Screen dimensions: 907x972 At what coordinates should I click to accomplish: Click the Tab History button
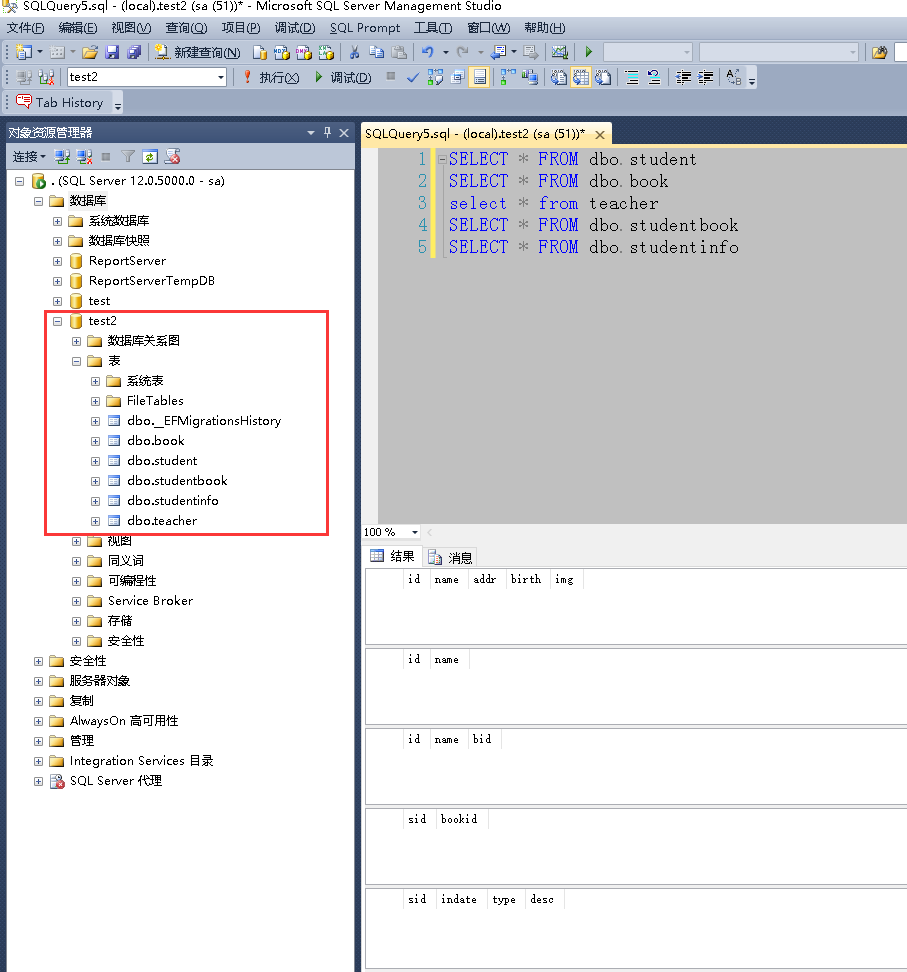[x=60, y=102]
